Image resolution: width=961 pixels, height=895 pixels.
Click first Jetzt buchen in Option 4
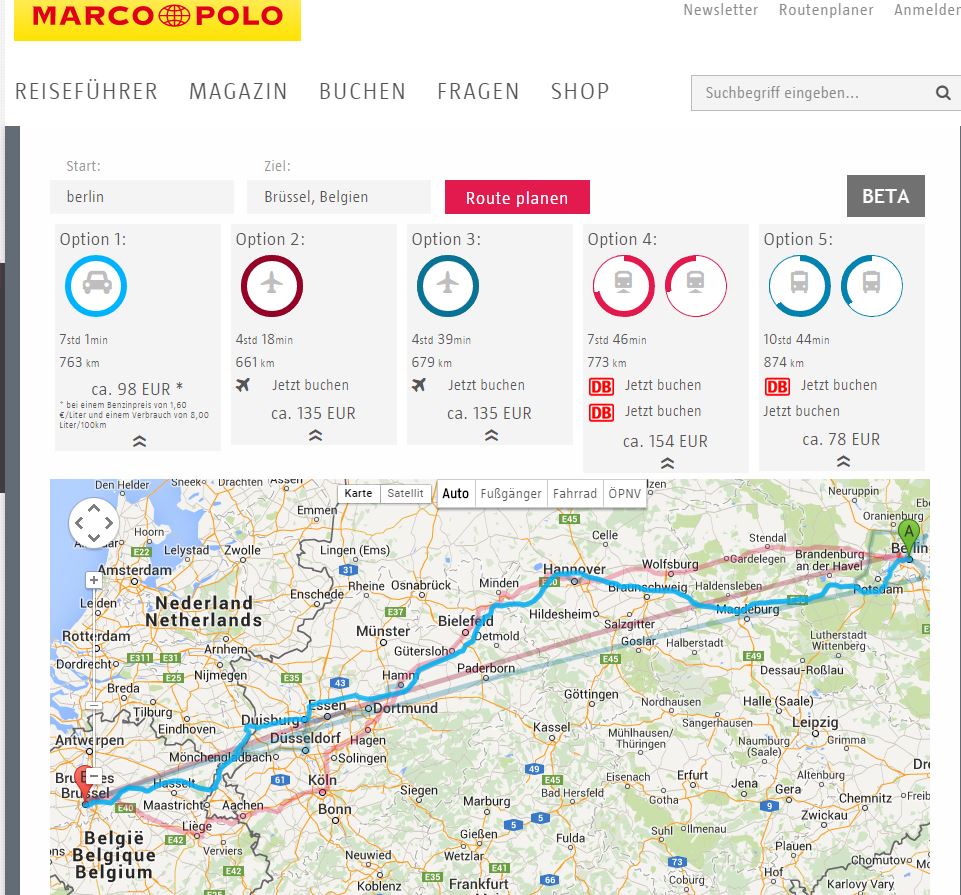[x=663, y=385]
